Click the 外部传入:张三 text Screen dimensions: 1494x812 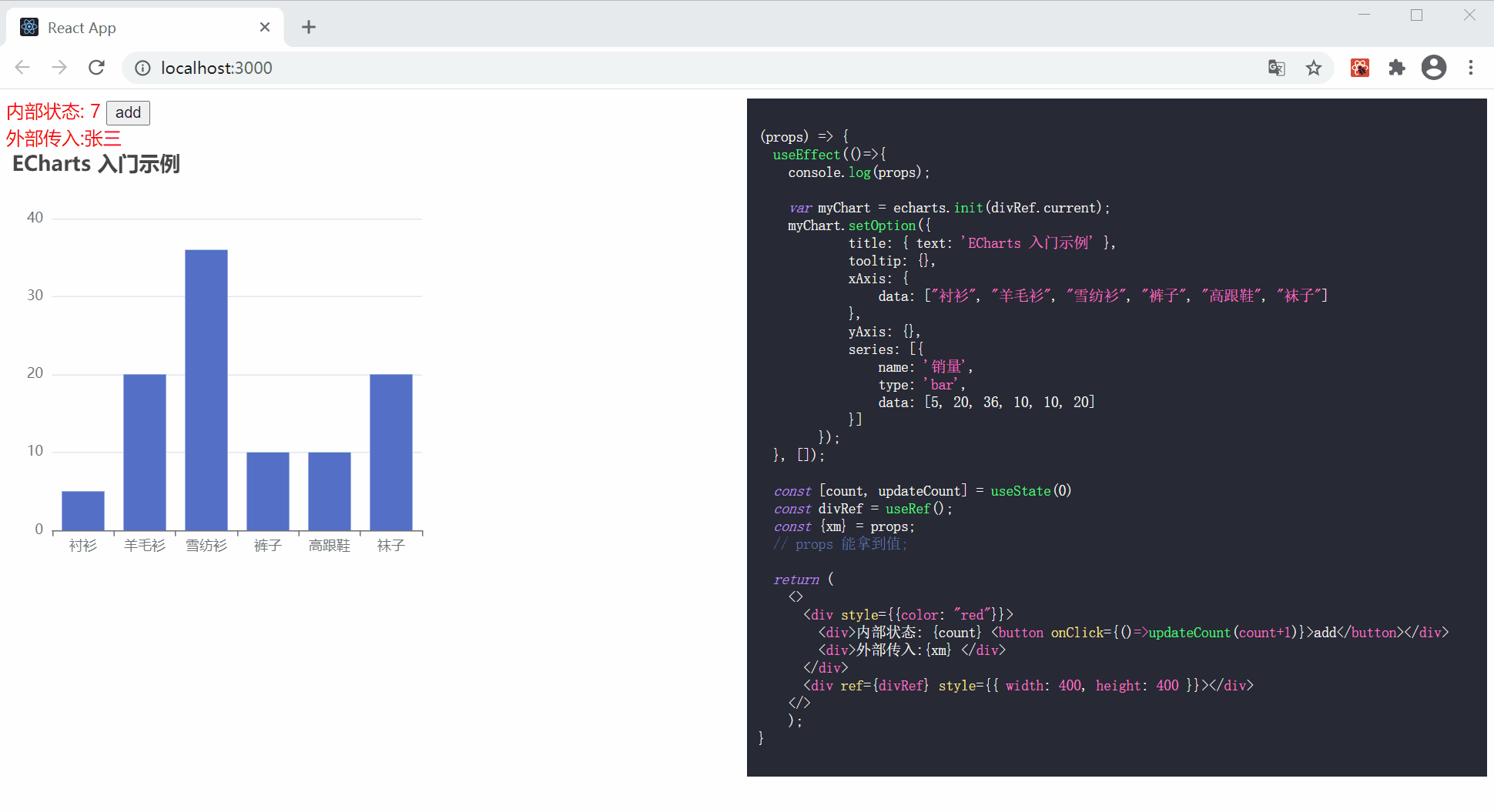pos(64,139)
